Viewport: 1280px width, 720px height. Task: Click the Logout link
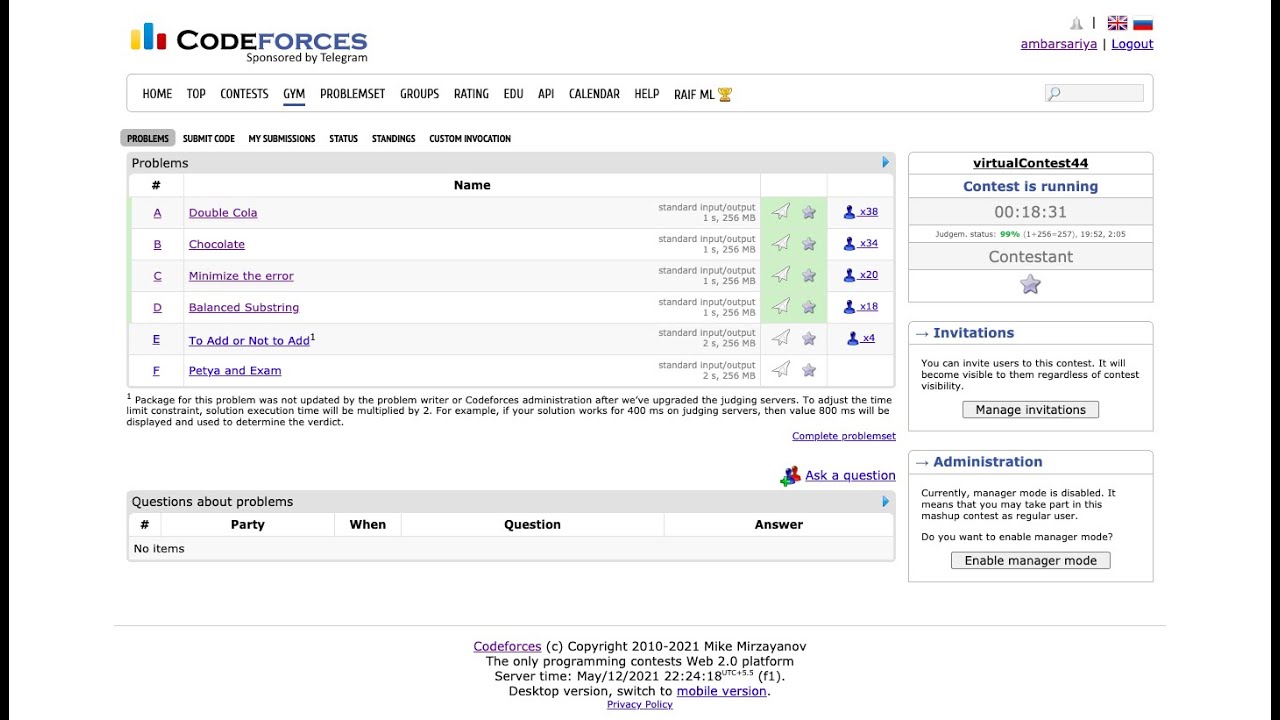[1132, 44]
